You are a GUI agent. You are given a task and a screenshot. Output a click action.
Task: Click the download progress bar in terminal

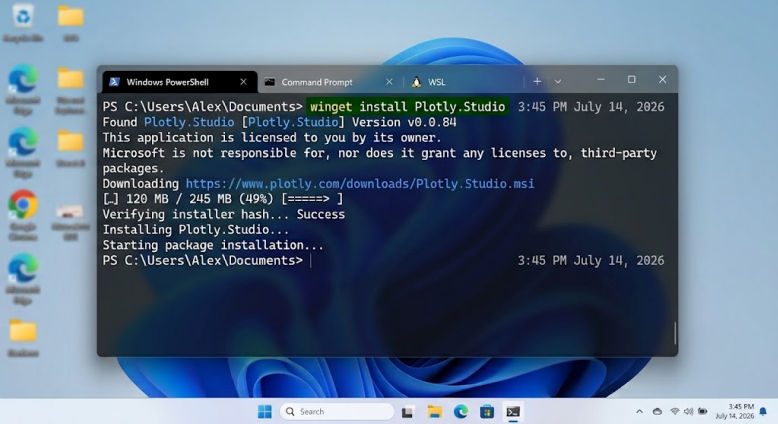[x=312, y=199]
